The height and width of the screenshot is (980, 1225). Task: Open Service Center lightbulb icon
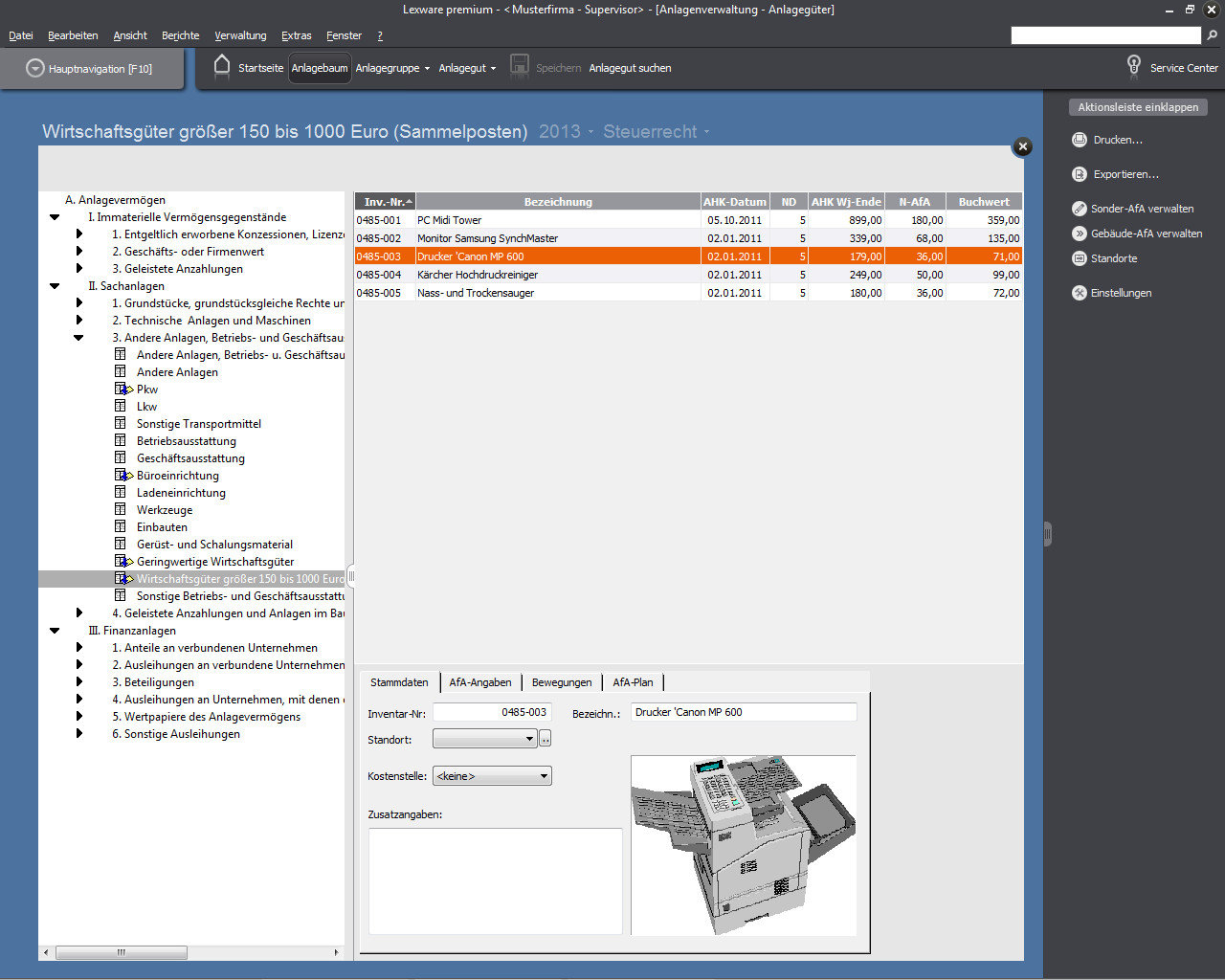(x=1133, y=66)
